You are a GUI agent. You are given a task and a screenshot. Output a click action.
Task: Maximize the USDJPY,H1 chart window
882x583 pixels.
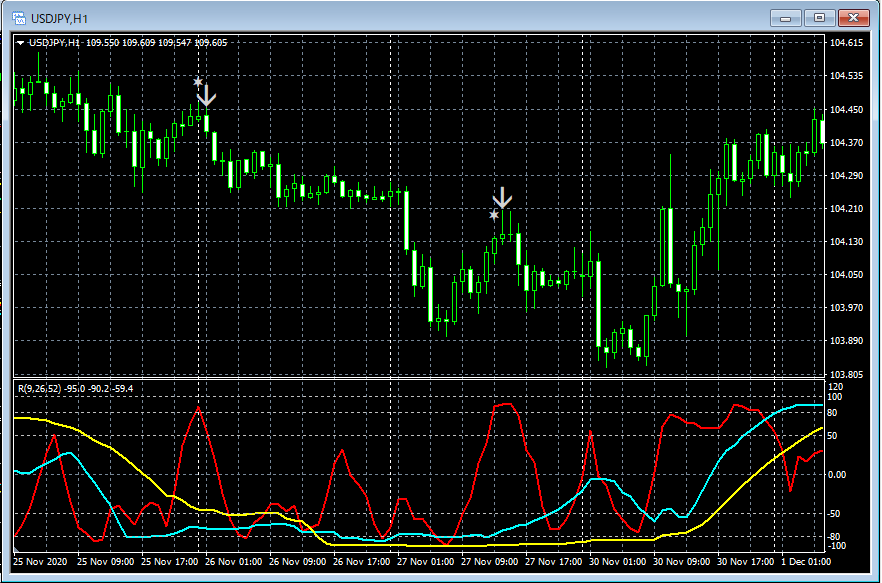coord(820,19)
